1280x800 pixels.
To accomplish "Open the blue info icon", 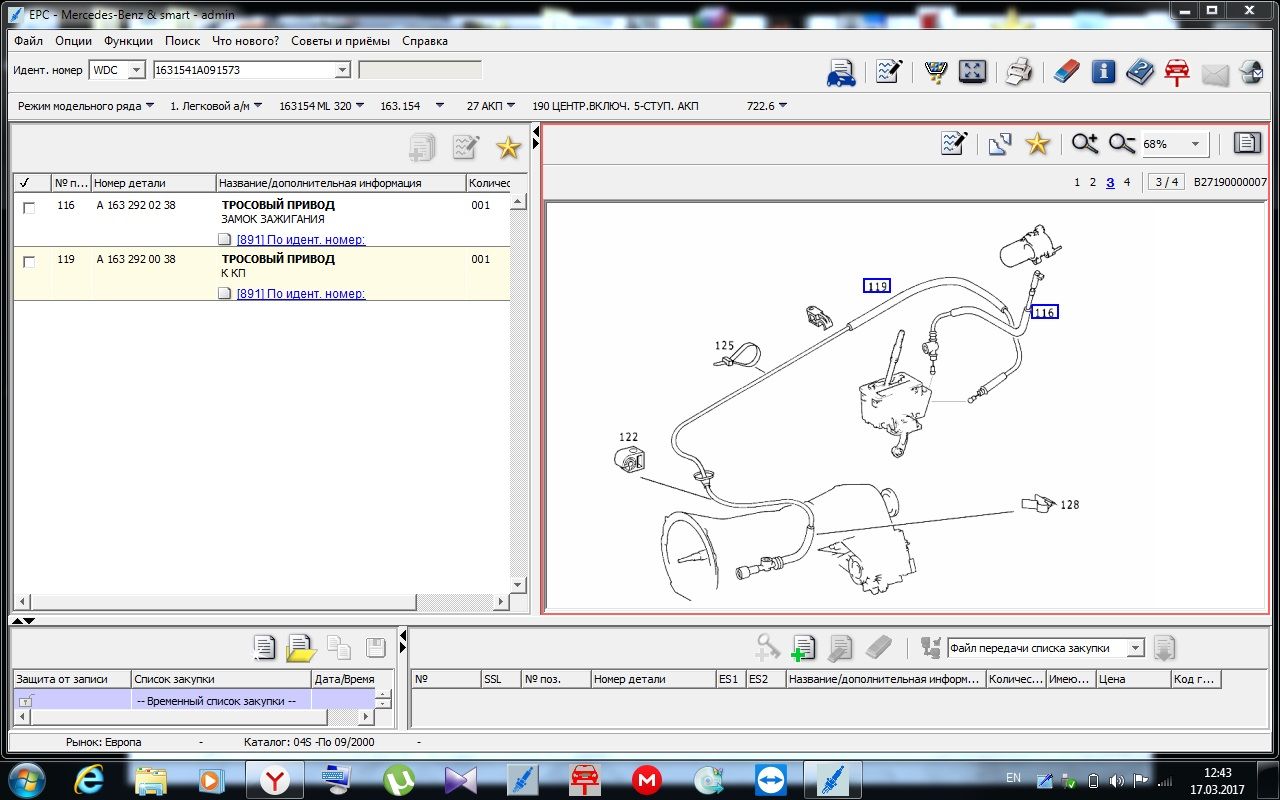I will [1103, 72].
